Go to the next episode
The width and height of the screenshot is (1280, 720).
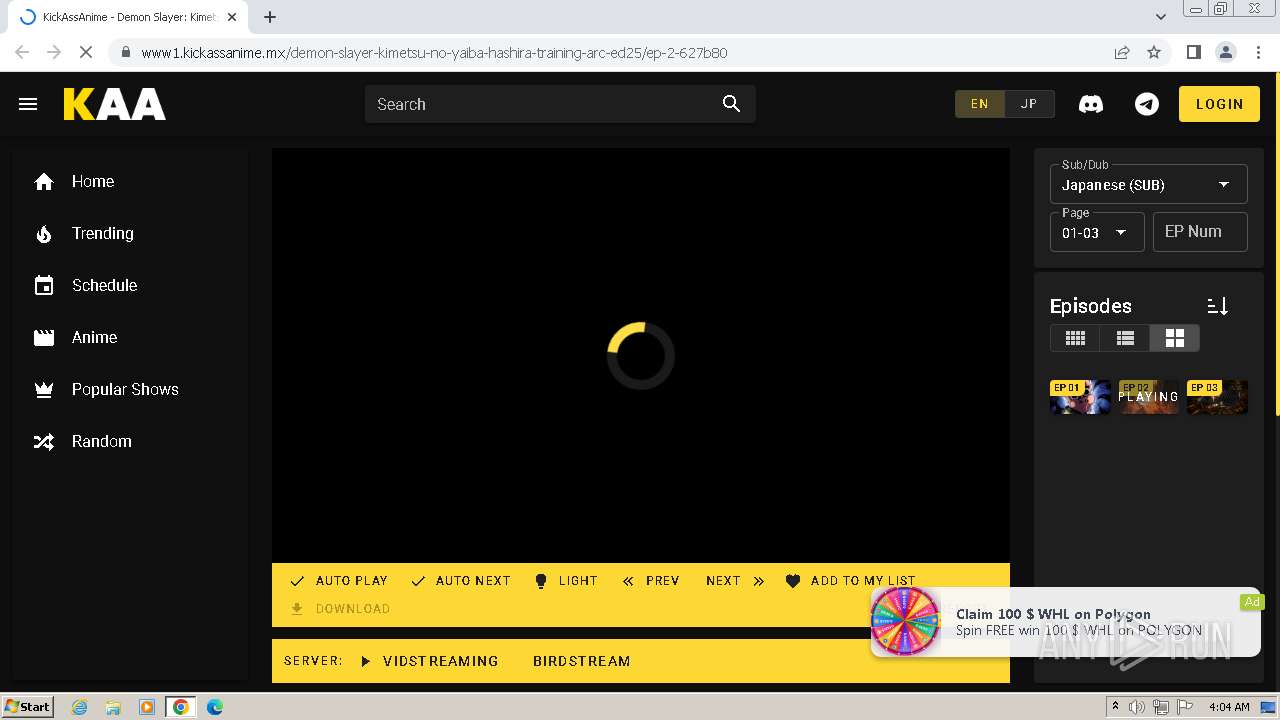point(735,581)
